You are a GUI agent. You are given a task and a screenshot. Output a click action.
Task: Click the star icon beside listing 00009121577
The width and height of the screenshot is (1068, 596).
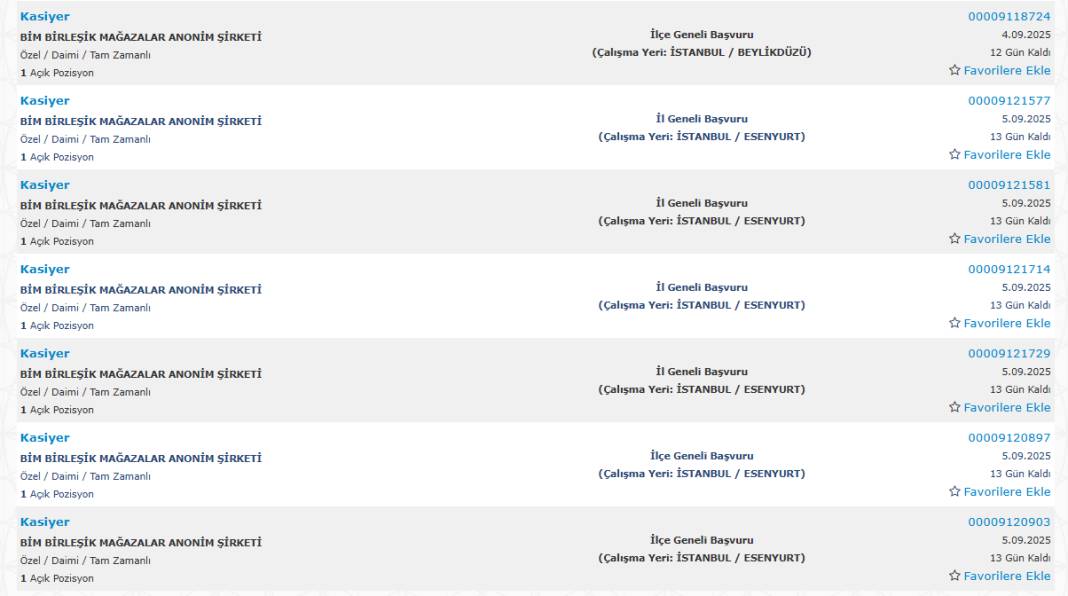(954, 155)
